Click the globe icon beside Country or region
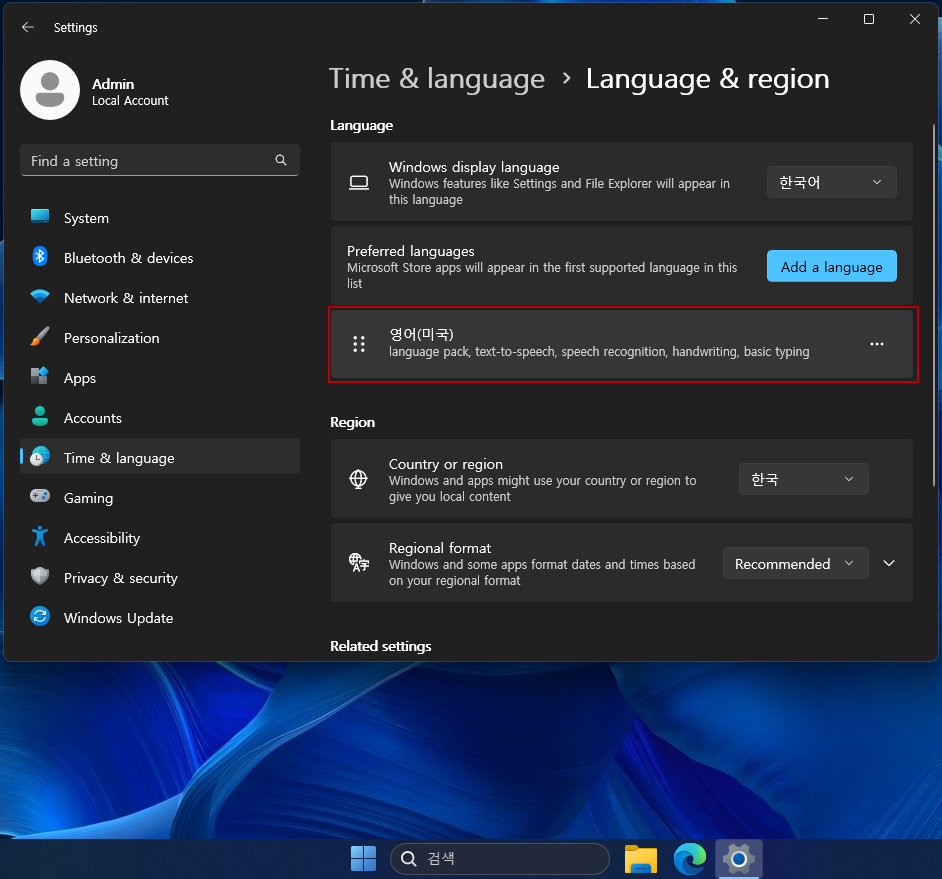942x879 pixels. 359,479
